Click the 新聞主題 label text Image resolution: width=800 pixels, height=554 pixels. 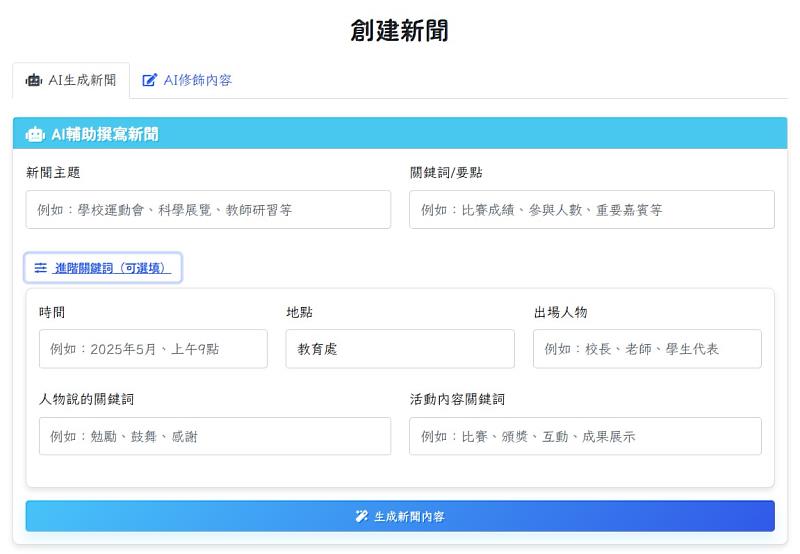click(x=53, y=172)
